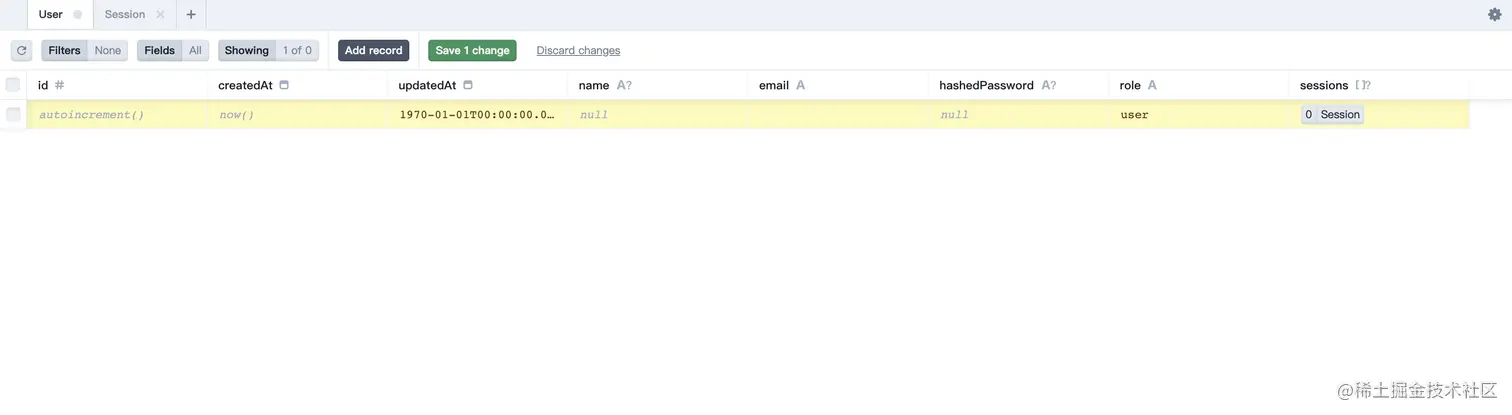Image resolution: width=1512 pixels, height=415 pixels.
Task: Toggle the select-all header checkbox
Action: click(13, 85)
